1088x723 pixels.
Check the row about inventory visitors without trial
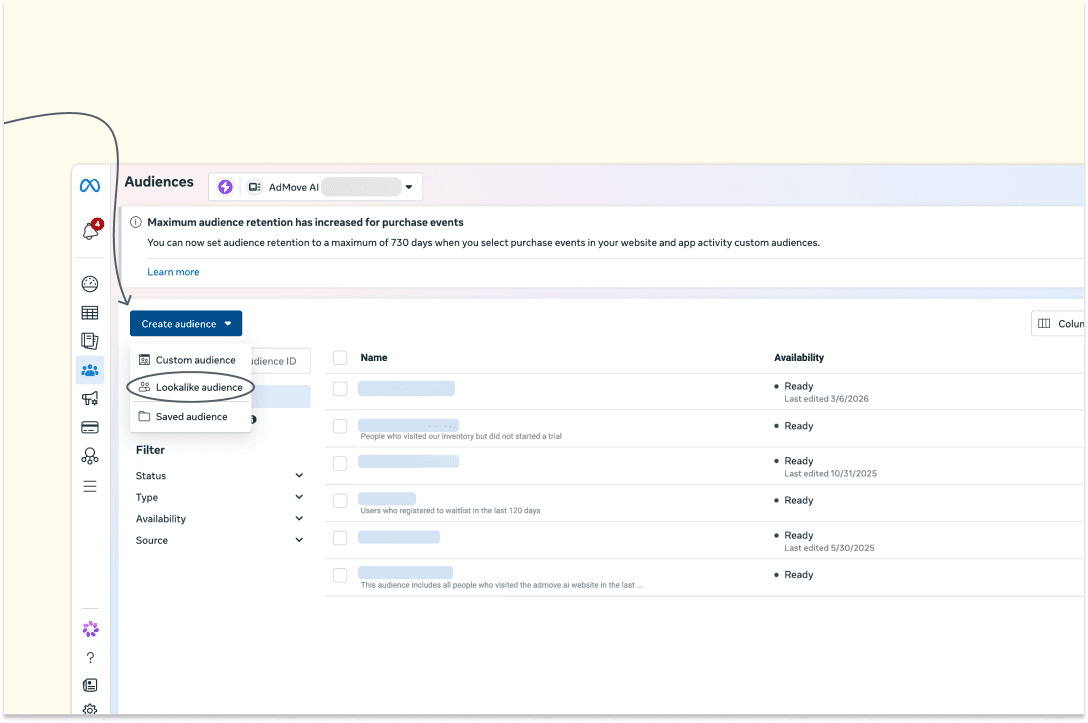pos(340,426)
